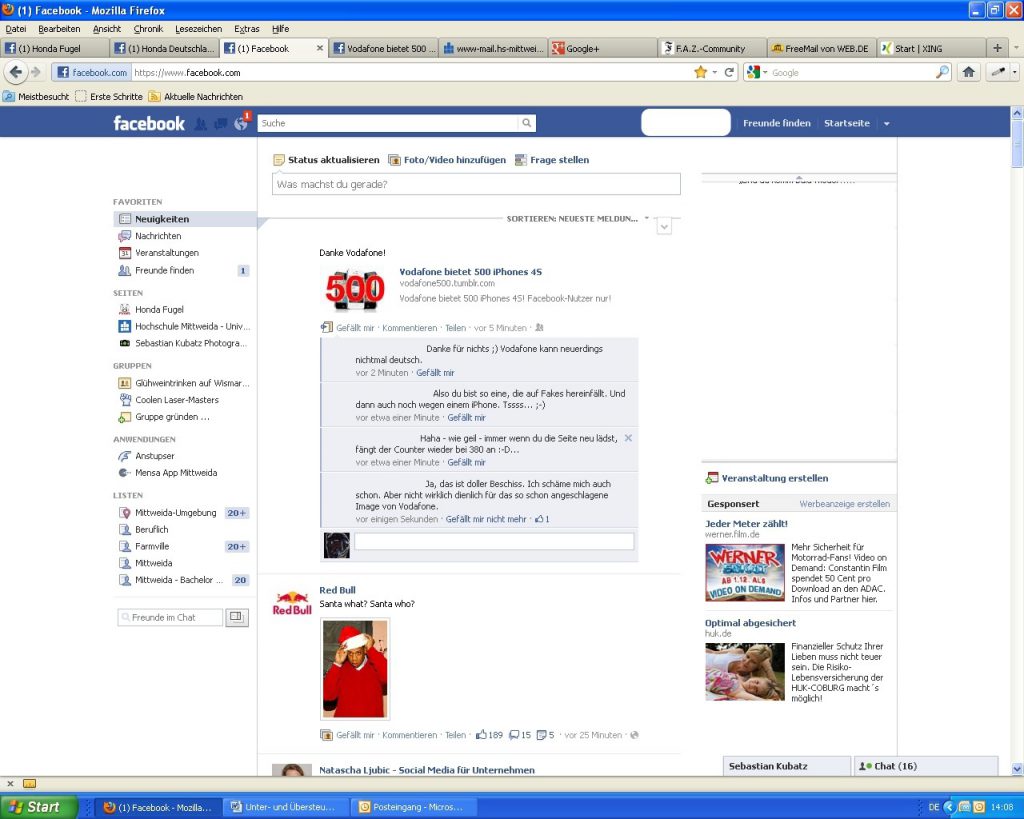Click the comment input field under Vodafone post

click(494, 541)
